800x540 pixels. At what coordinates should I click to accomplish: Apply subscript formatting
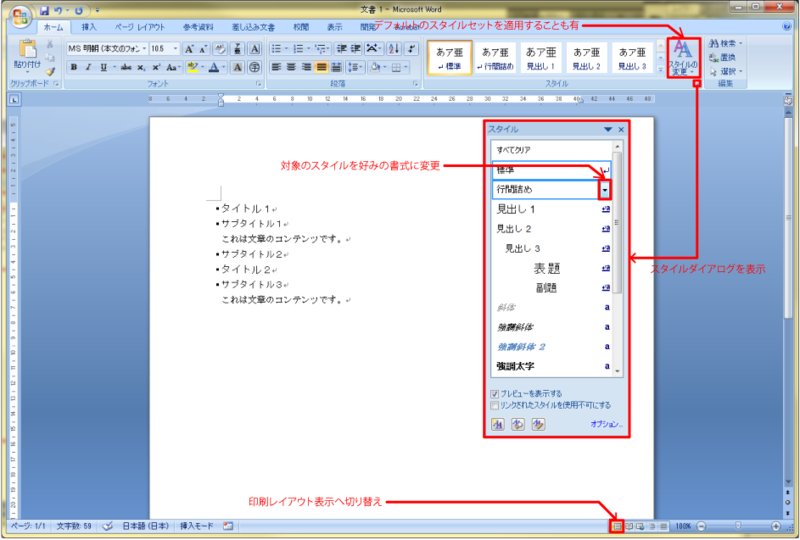coord(141,67)
